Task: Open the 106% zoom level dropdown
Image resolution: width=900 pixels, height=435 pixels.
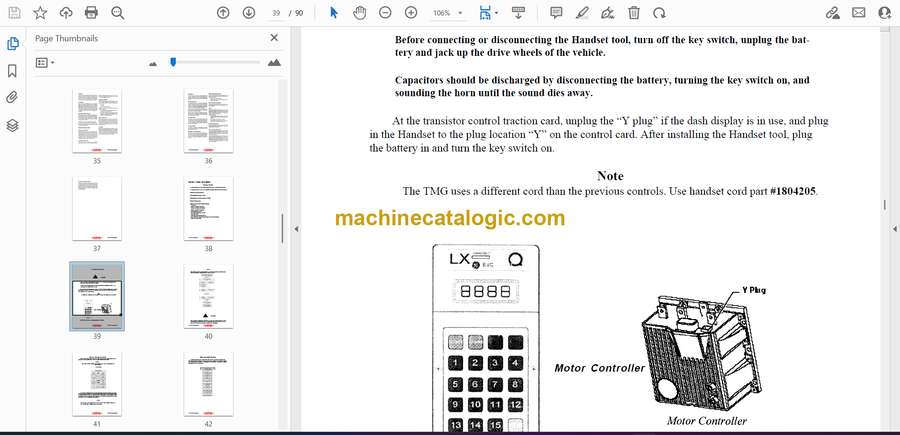Action: click(x=448, y=13)
